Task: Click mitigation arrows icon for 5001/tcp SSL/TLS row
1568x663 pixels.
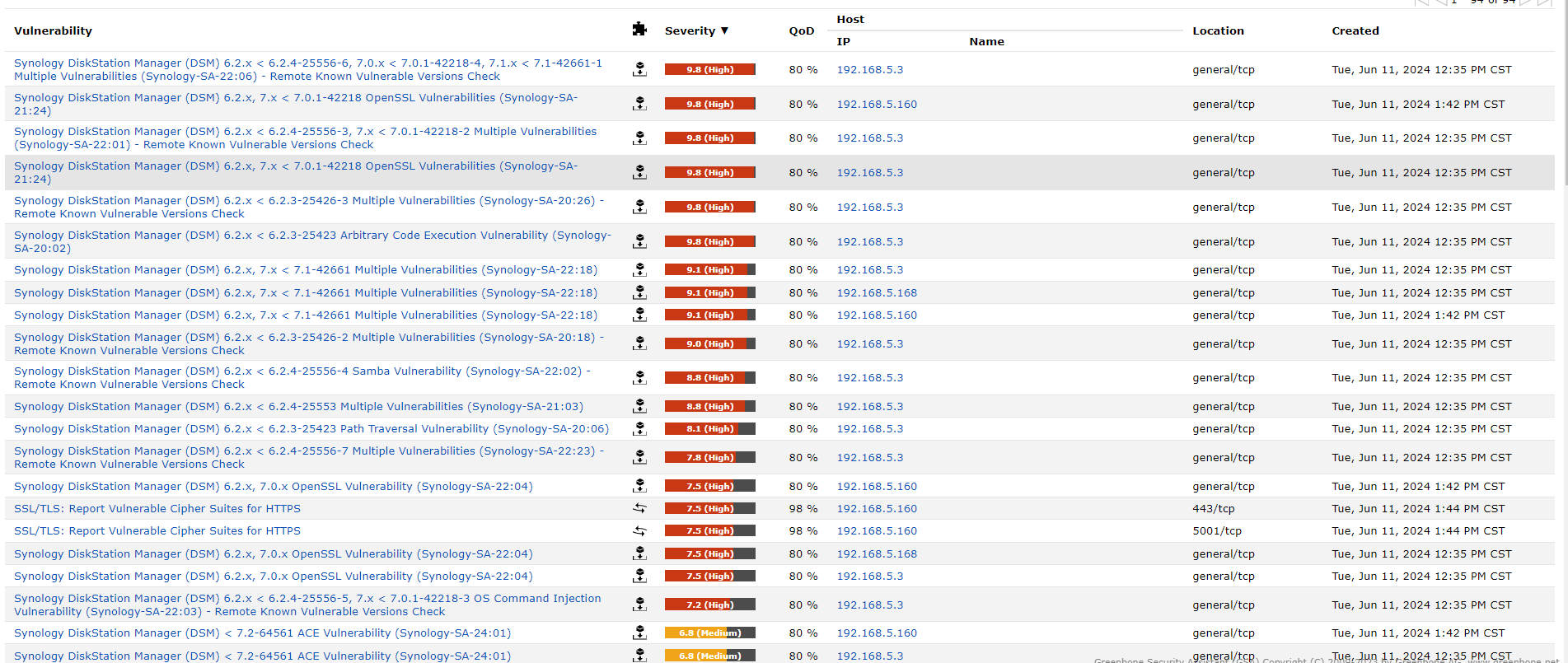Action: pos(639,531)
